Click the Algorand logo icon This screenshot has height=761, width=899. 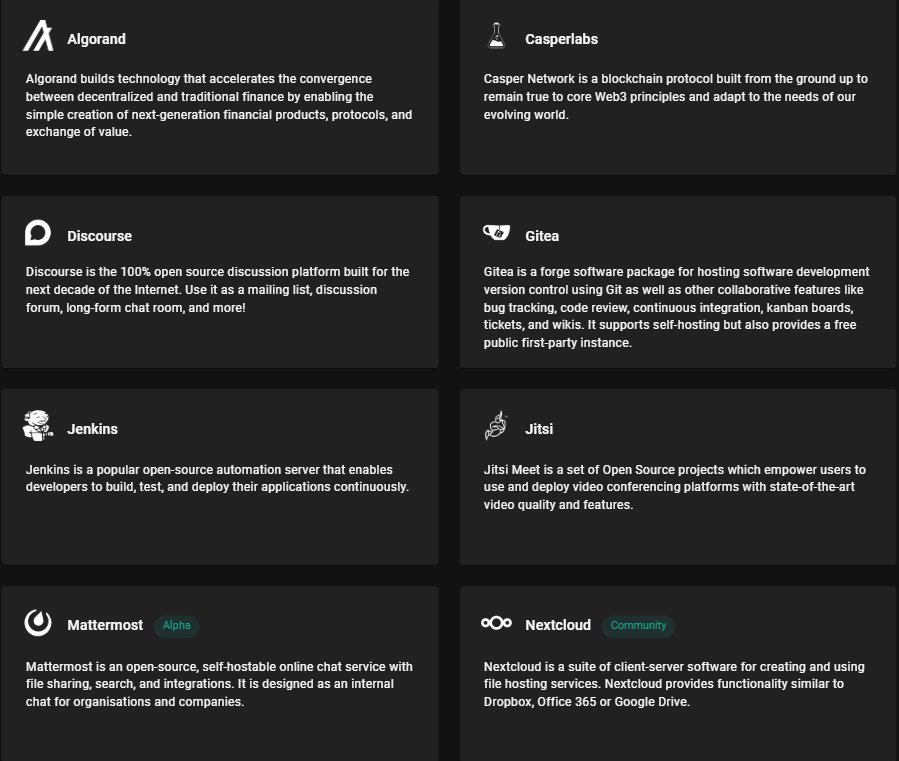pyautogui.click(x=37, y=36)
